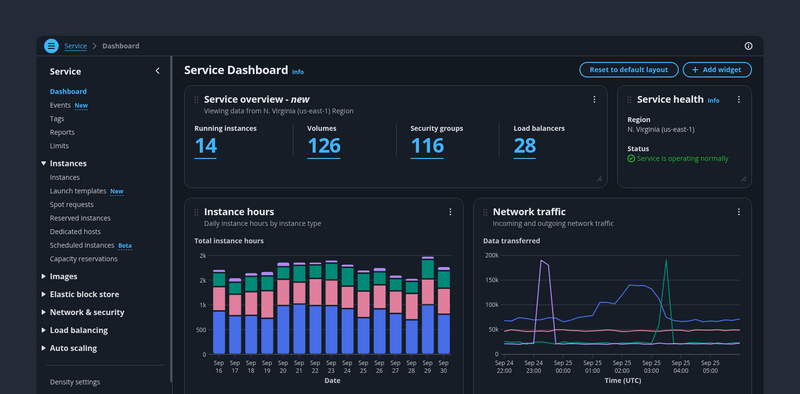Open the hamburger navigation menu
800x394 pixels.
[x=51, y=46]
